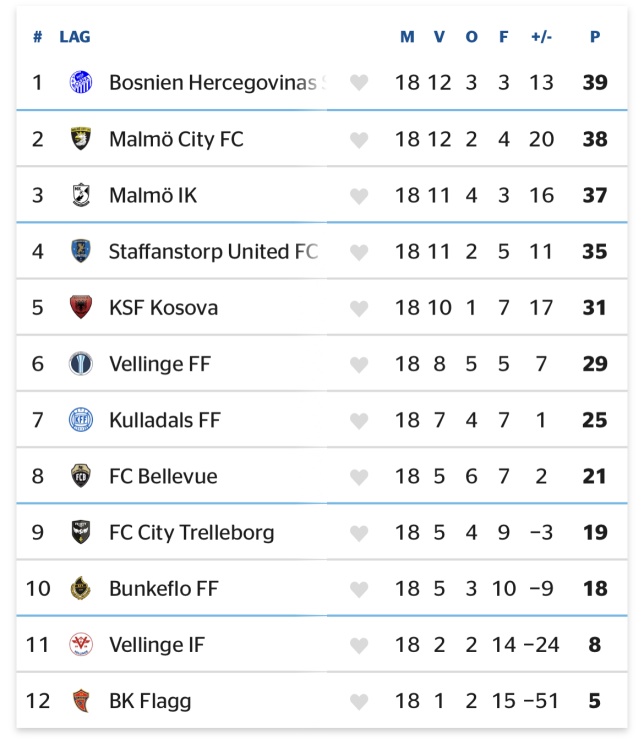Click the BK Flagg orange crest
The image size is (644, 740).
[81, 700]
